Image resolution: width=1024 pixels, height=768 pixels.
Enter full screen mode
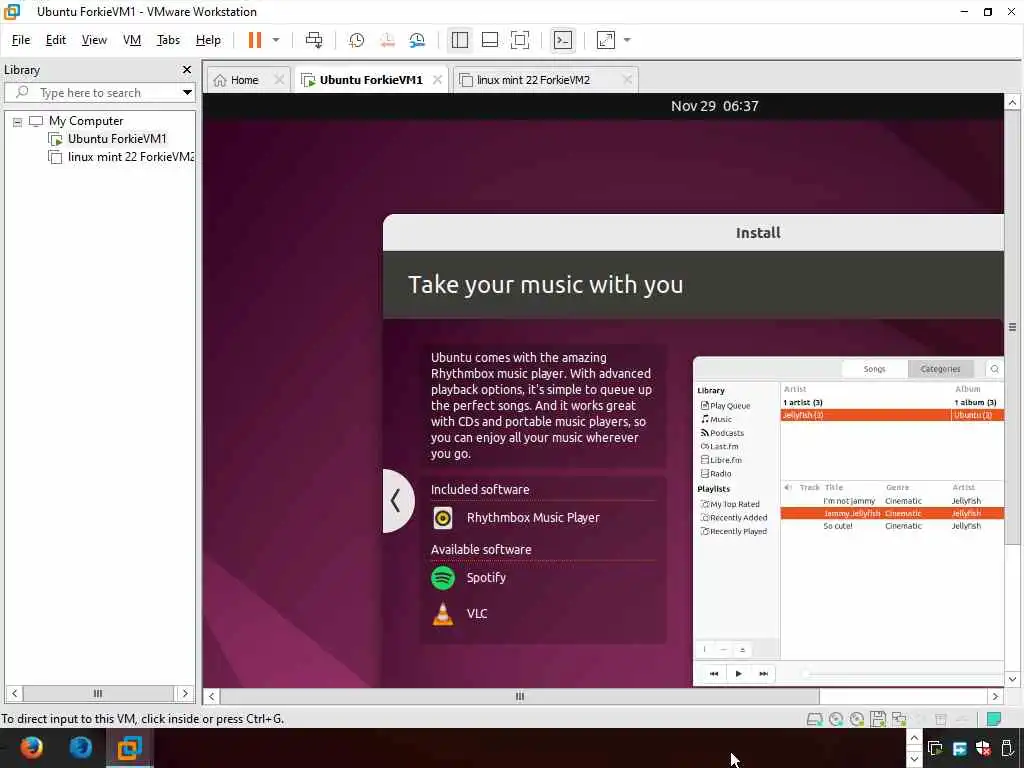point(520,40)
